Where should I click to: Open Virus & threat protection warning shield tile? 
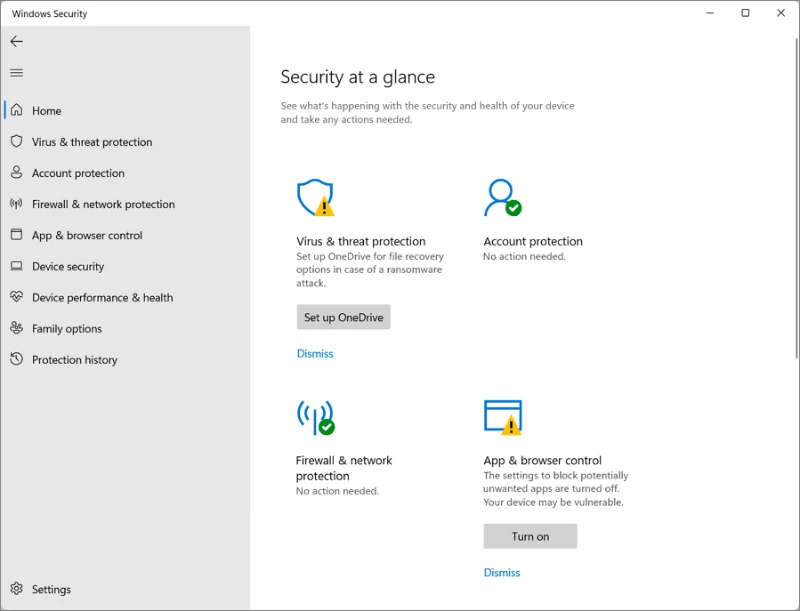(x=316, y=198)
